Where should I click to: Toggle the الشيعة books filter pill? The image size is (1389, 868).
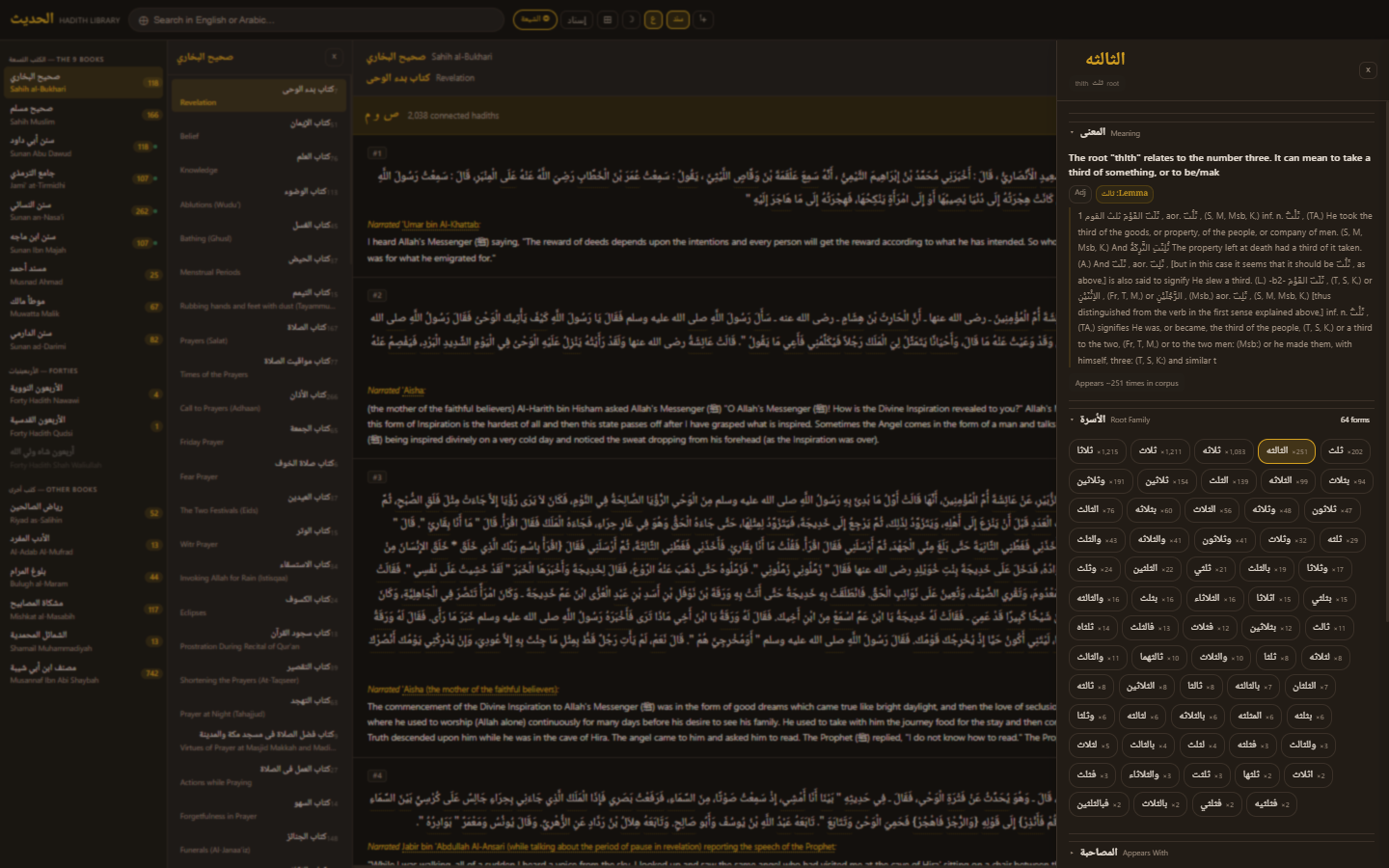click(x=535, y=19)
